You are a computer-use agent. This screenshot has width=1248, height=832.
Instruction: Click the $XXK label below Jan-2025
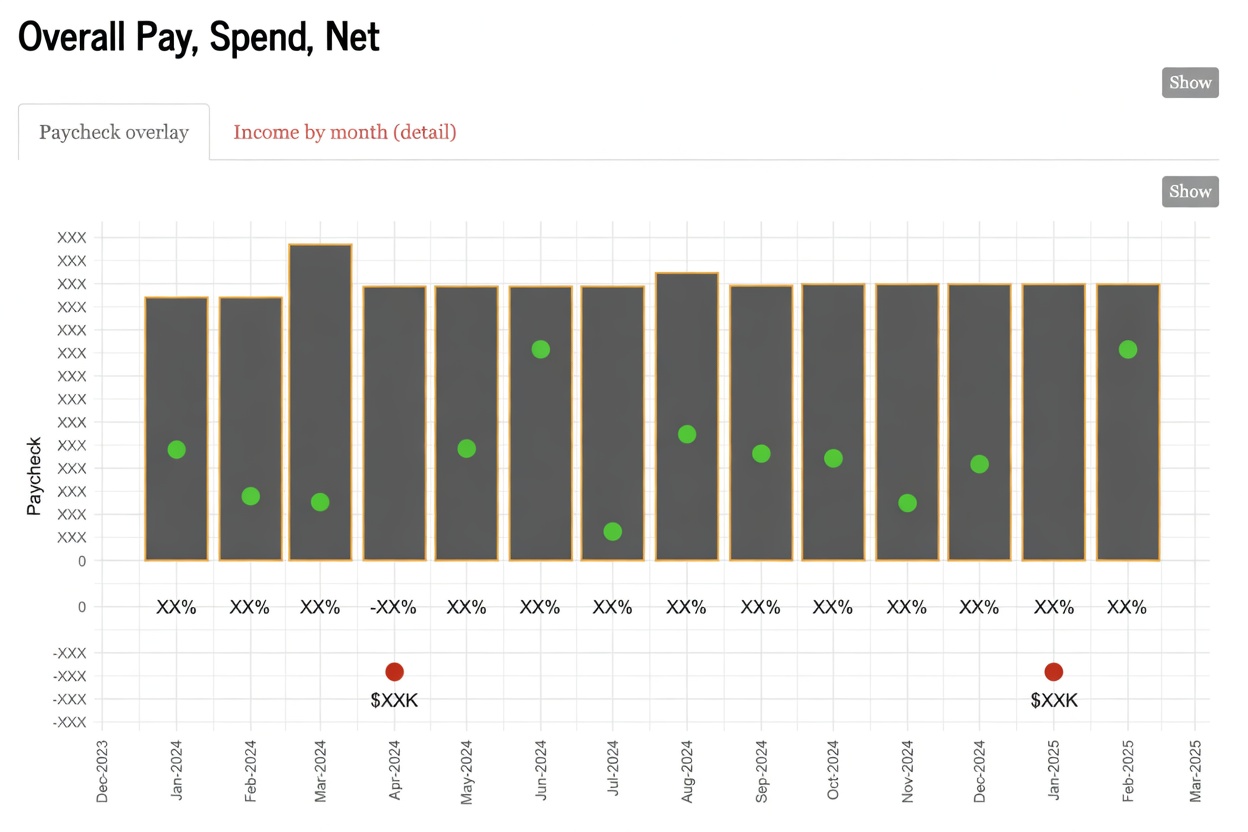(x=1054, y=701)
